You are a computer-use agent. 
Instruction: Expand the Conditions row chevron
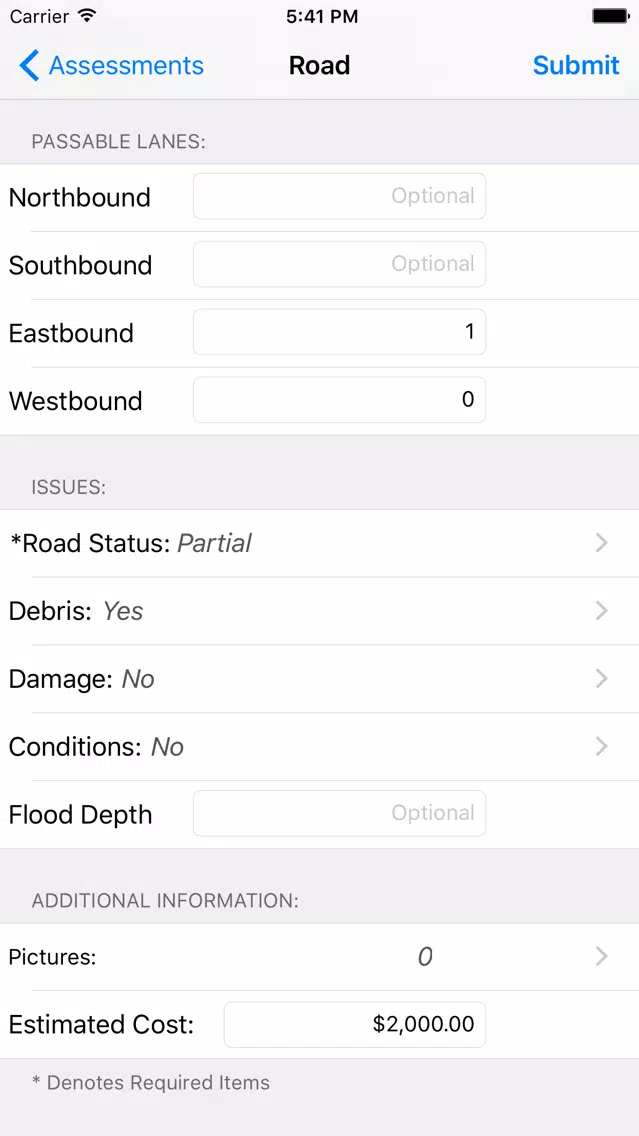coord(601,746)
